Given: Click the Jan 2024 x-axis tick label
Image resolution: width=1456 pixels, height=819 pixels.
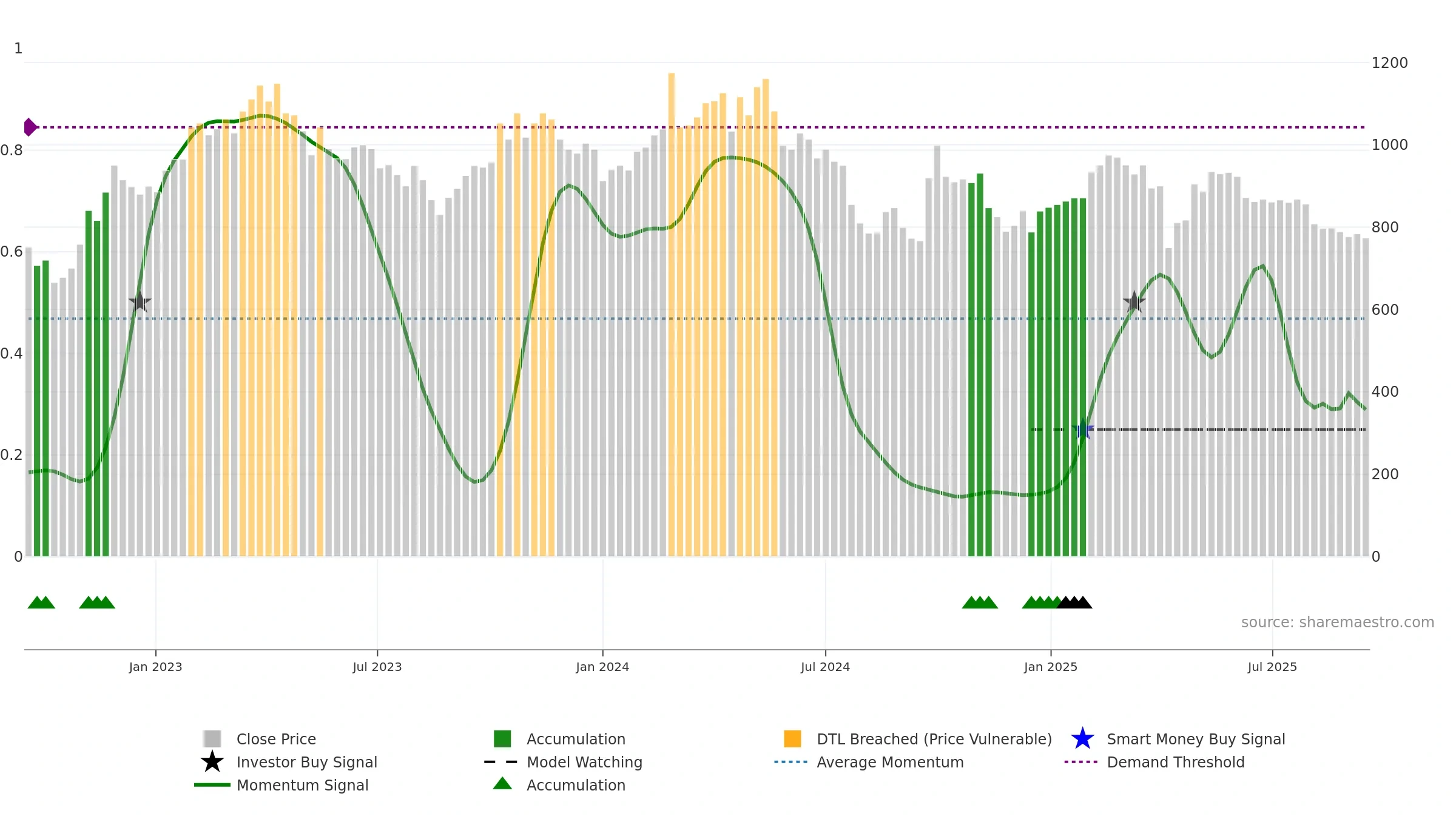Looking at the screenshot, I should point(602,667).
